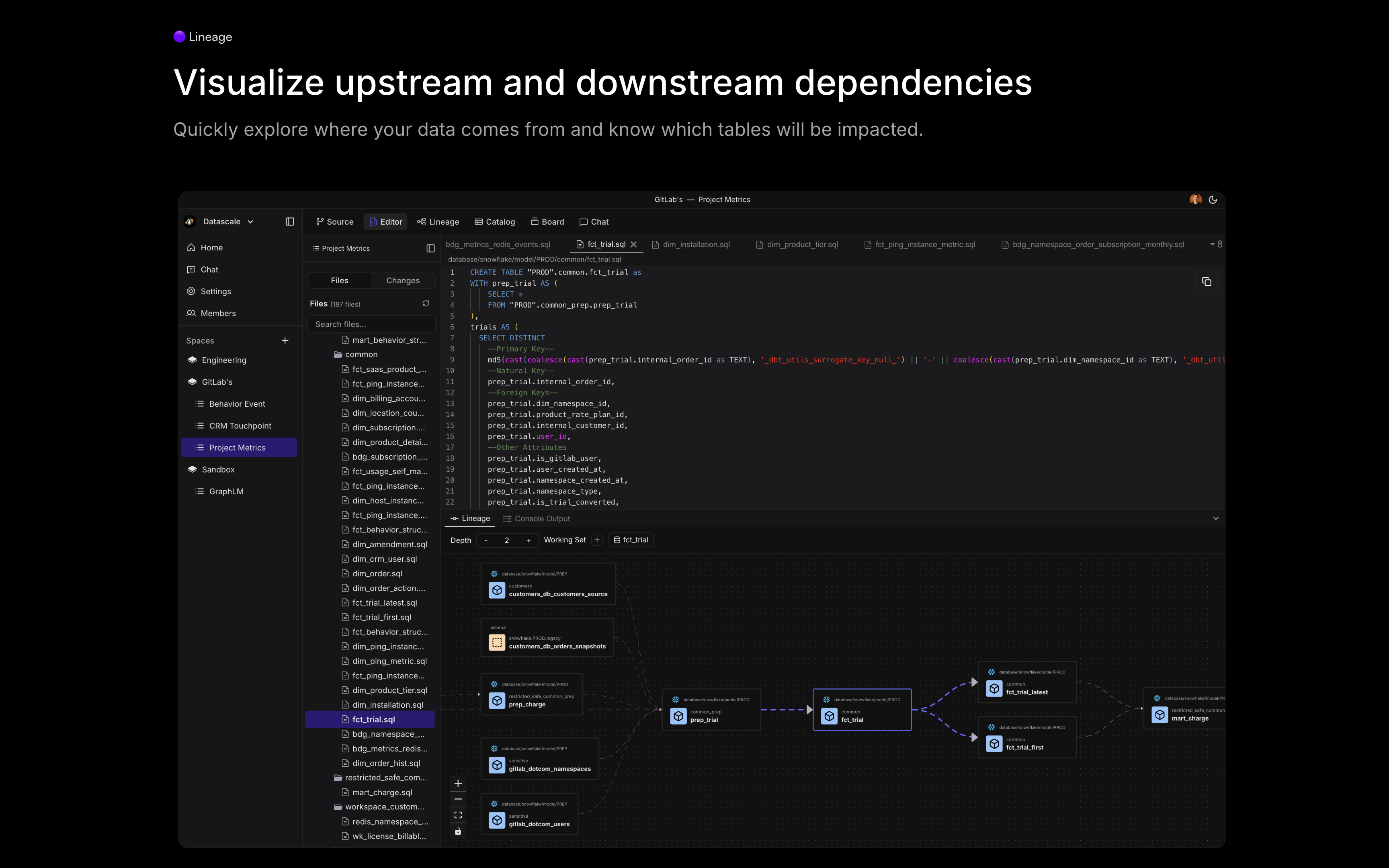The image size is (1389, 868).
Task: Collapse the left sidebar panel icon
Action: pyautogui.click(x=290, y=221)
